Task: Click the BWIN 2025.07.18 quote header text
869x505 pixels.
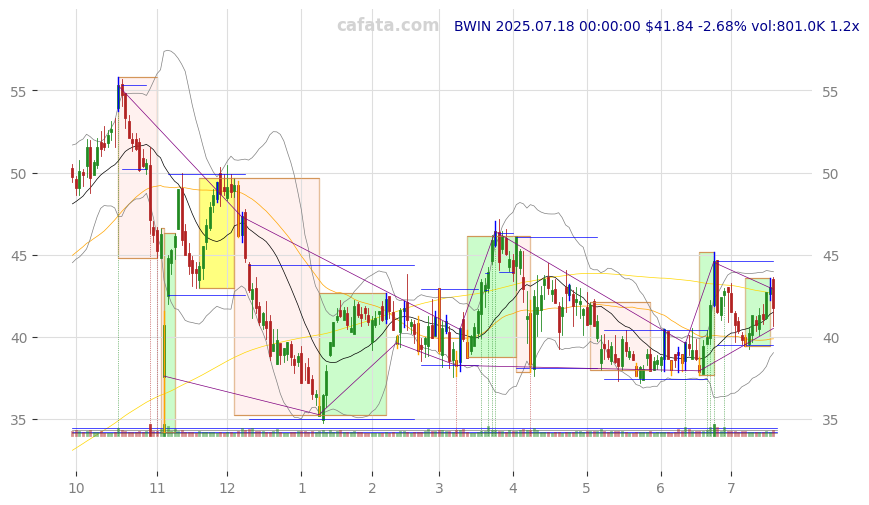Action: (656, 26)
